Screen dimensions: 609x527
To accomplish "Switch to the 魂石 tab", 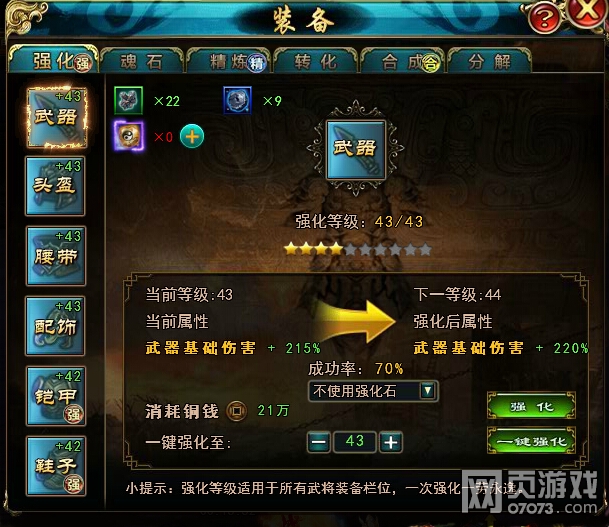I will tap(142, 61).
